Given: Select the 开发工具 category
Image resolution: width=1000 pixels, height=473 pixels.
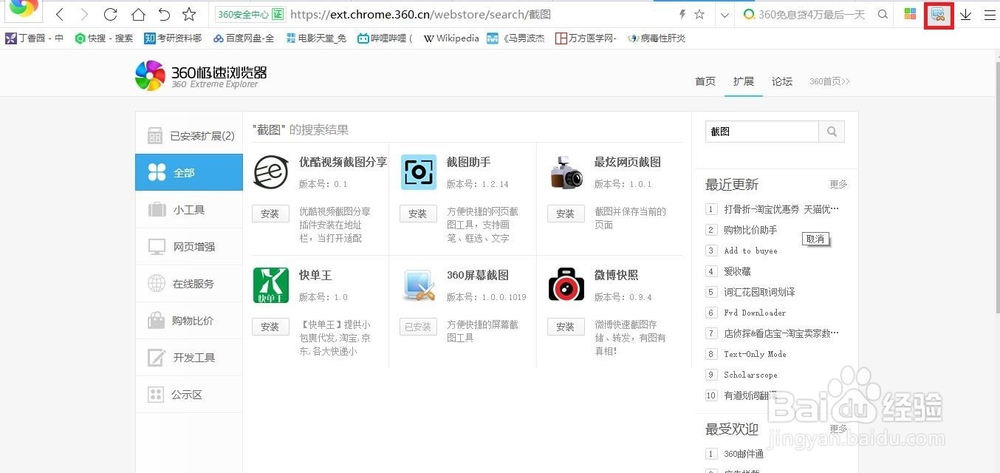Looking at the screenshot, I should 189,358.
